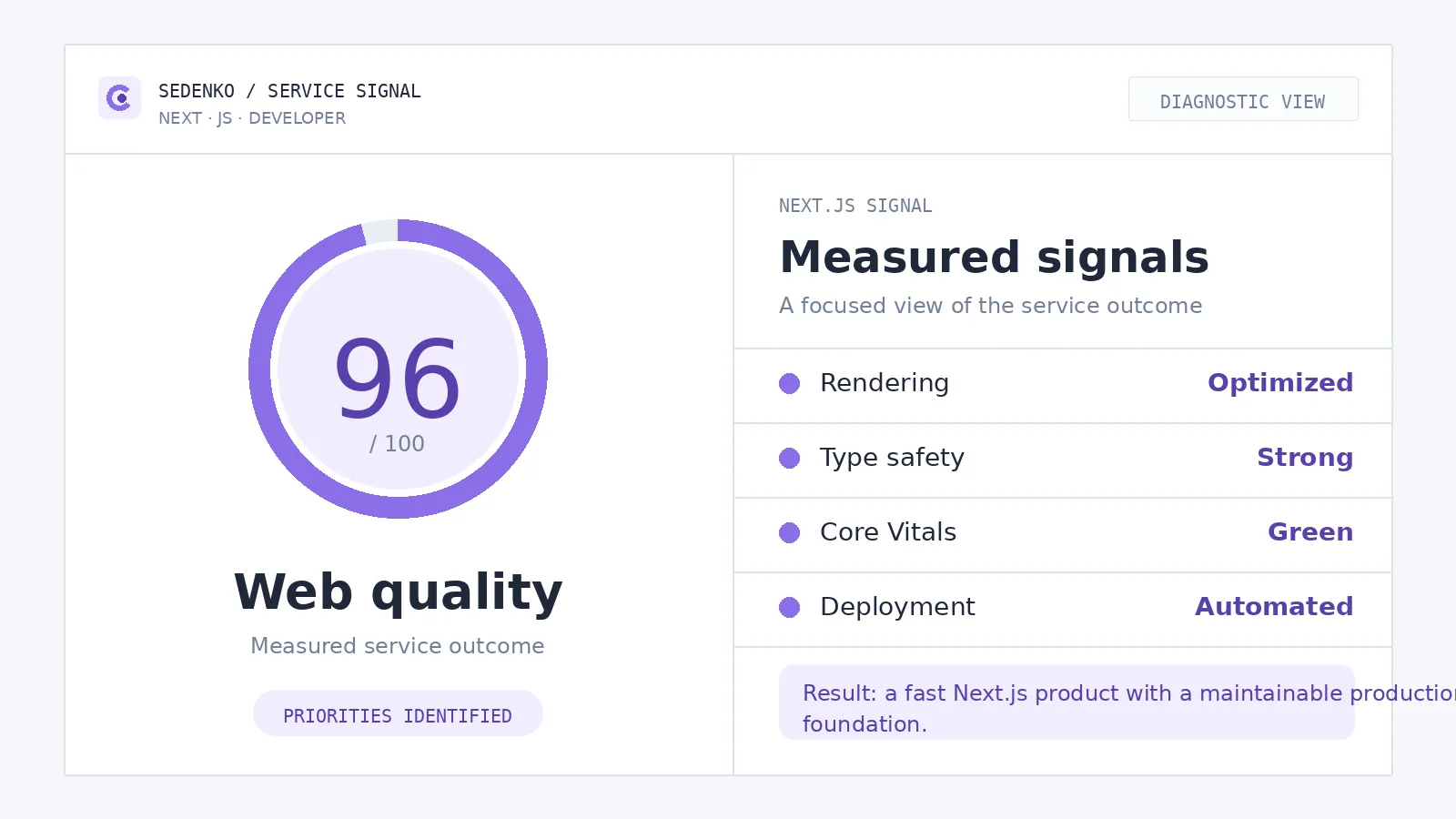Screen dimensions: 1456x819
Task: Click 'A focused view of the service outcome'
Action: click(990, 306)
